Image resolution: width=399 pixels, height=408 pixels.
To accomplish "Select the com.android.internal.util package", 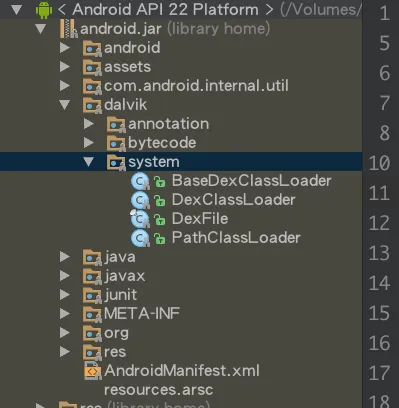I will point(196,86).
